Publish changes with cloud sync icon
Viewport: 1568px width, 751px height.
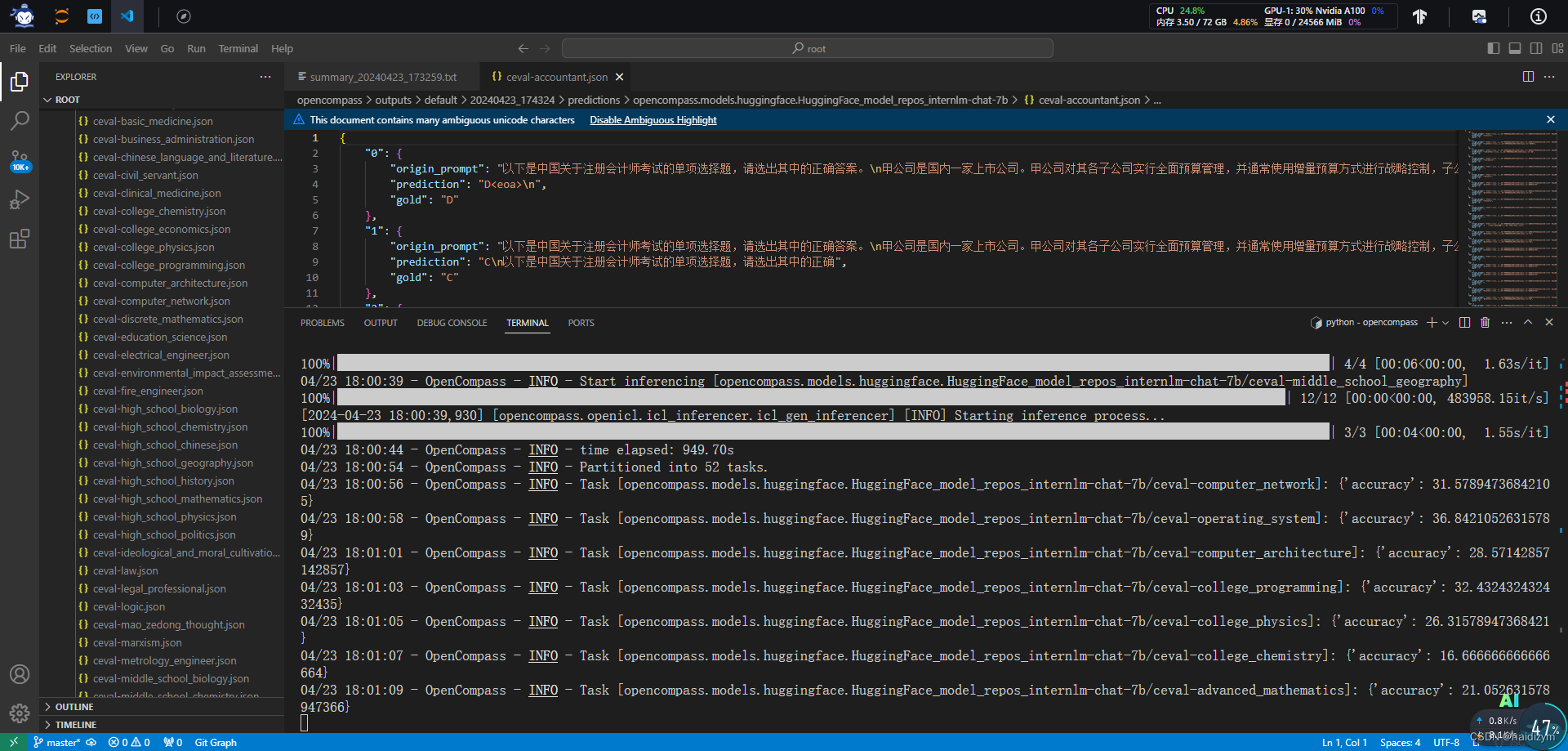(x=91, y=742)
